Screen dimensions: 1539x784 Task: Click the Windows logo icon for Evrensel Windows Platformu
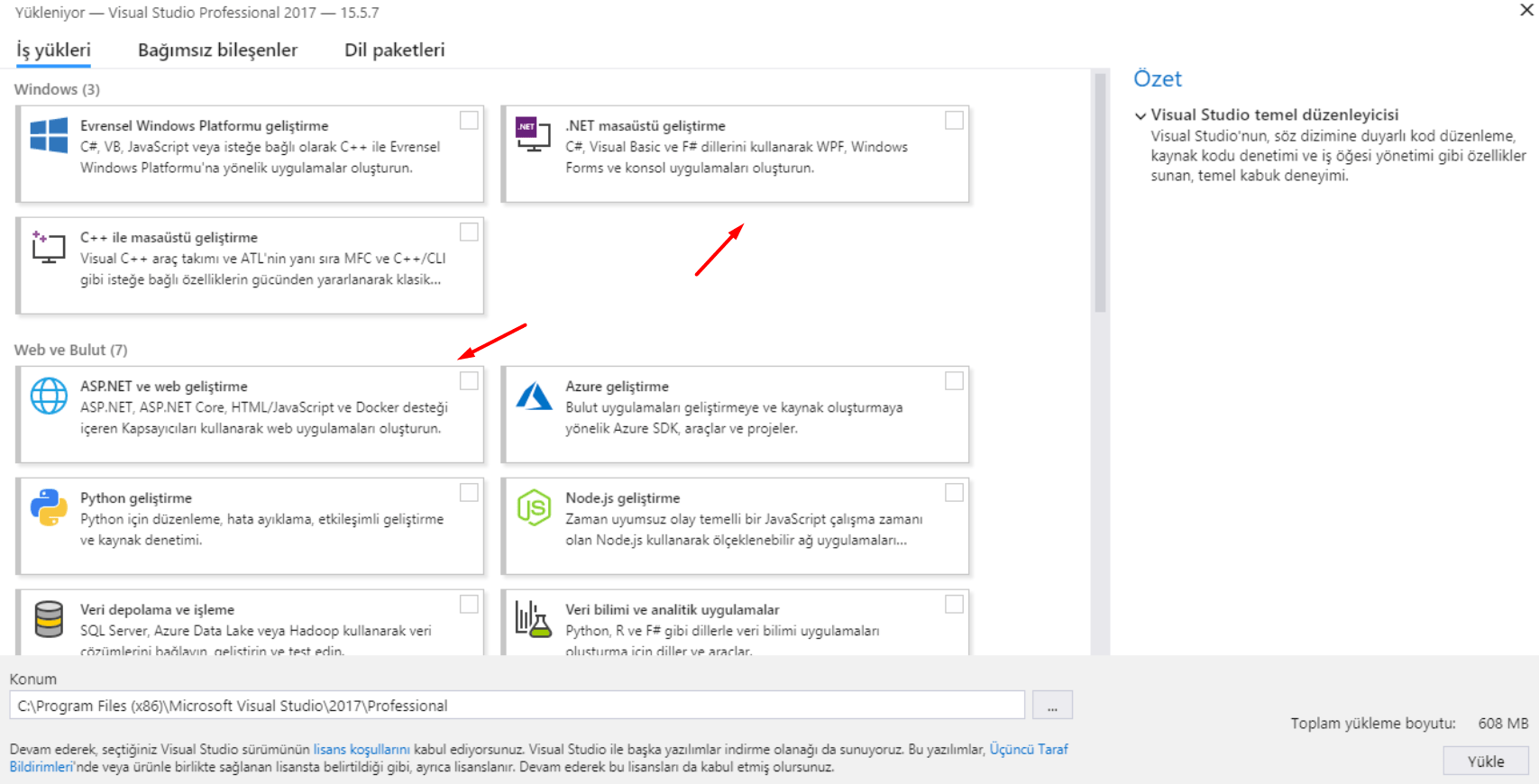pos(49,135)
